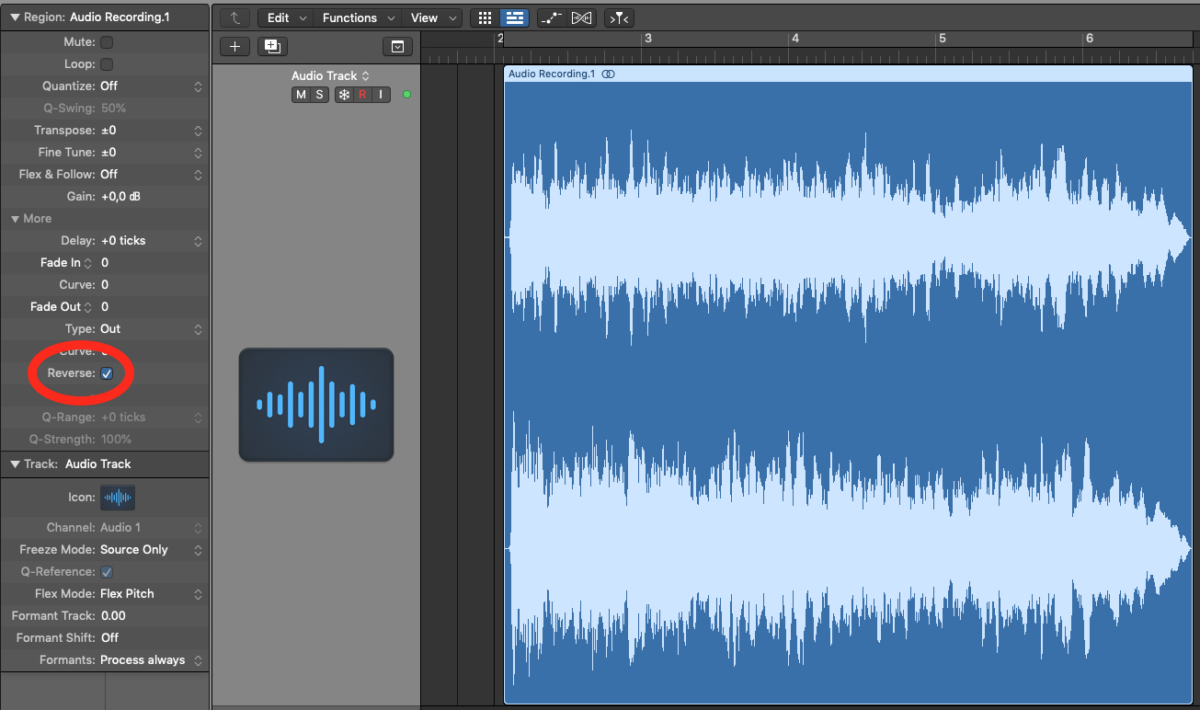
Task: Toggle the Freeze snowflake button
Action: pyautogui.click(x=343, y=95)
